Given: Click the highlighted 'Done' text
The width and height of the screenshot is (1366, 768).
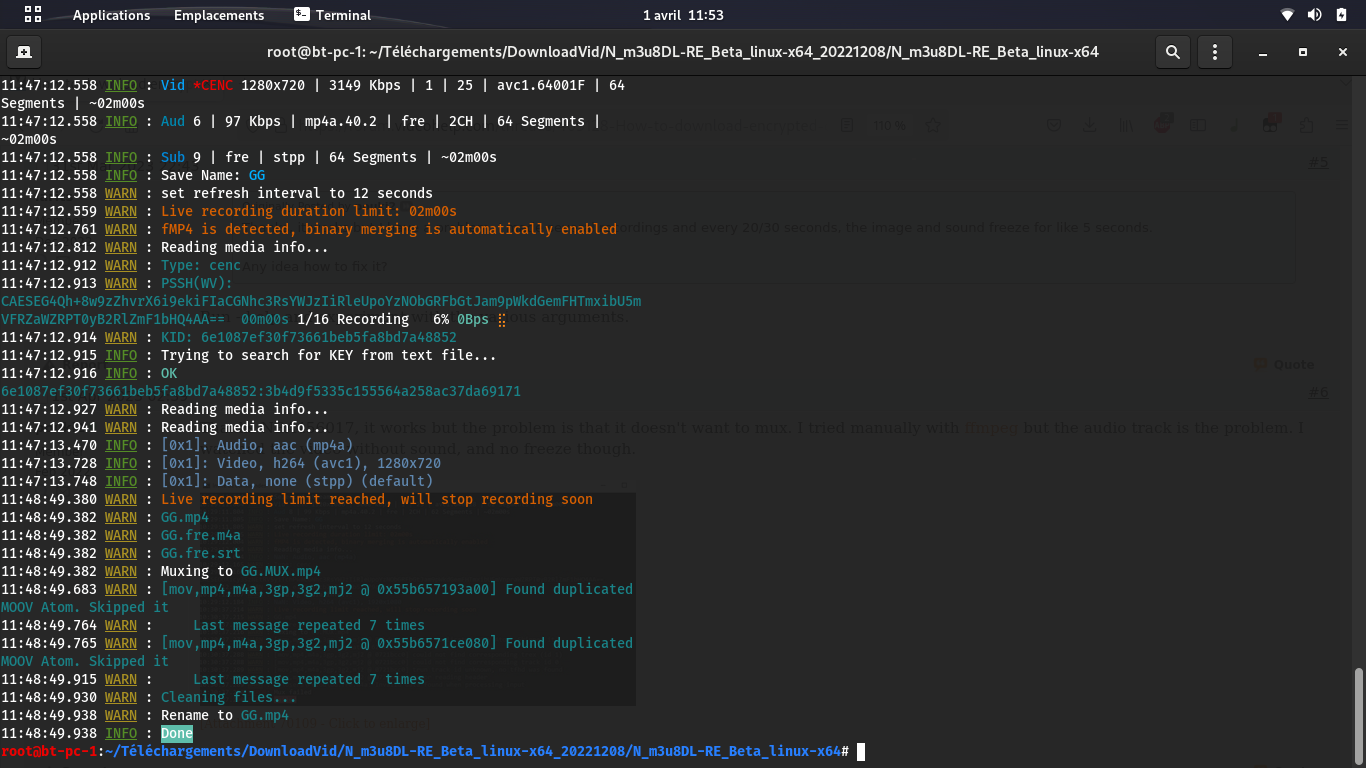Looking at the screenshot, I should [177, 733].
